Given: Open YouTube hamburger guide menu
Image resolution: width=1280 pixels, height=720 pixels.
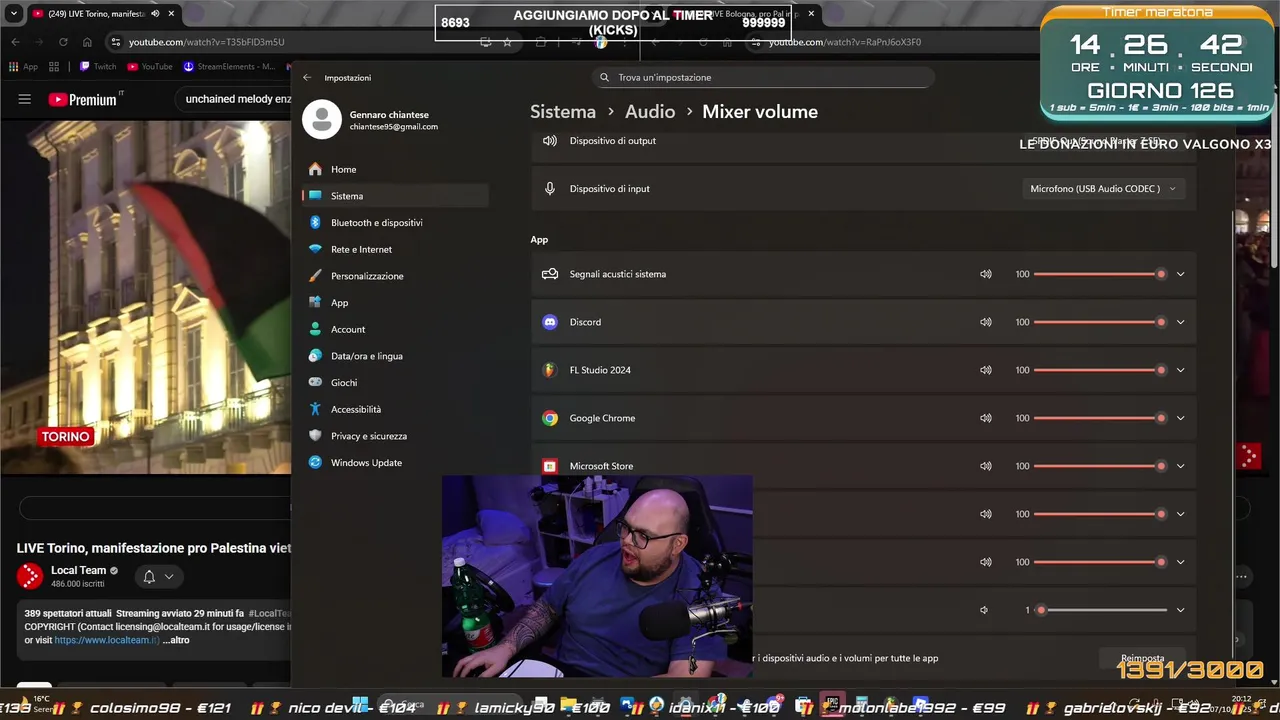Looking at the screenshot, I should click(x=25, y=99).
